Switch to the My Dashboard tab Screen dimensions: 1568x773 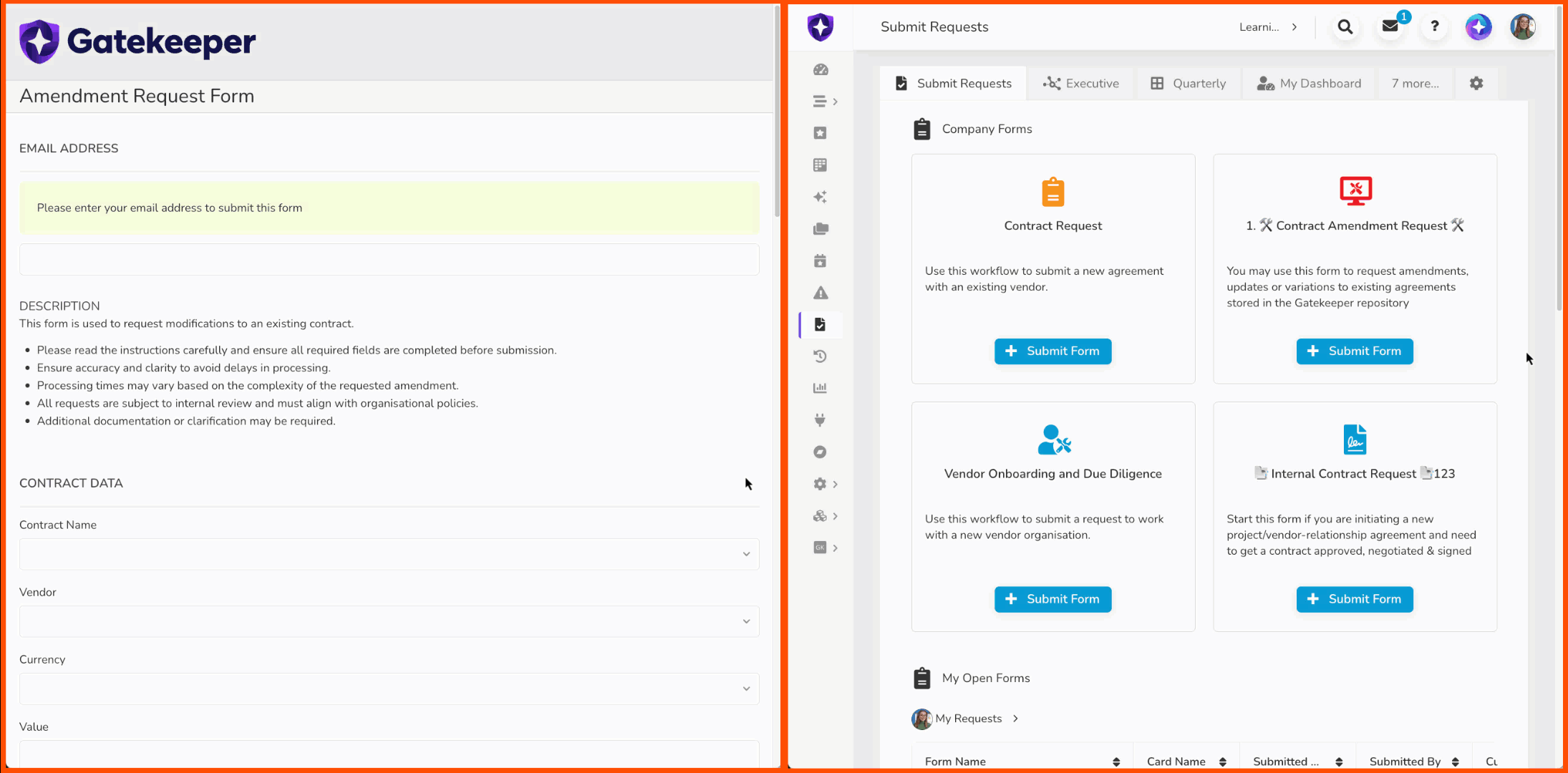[x=1310, y=83]
